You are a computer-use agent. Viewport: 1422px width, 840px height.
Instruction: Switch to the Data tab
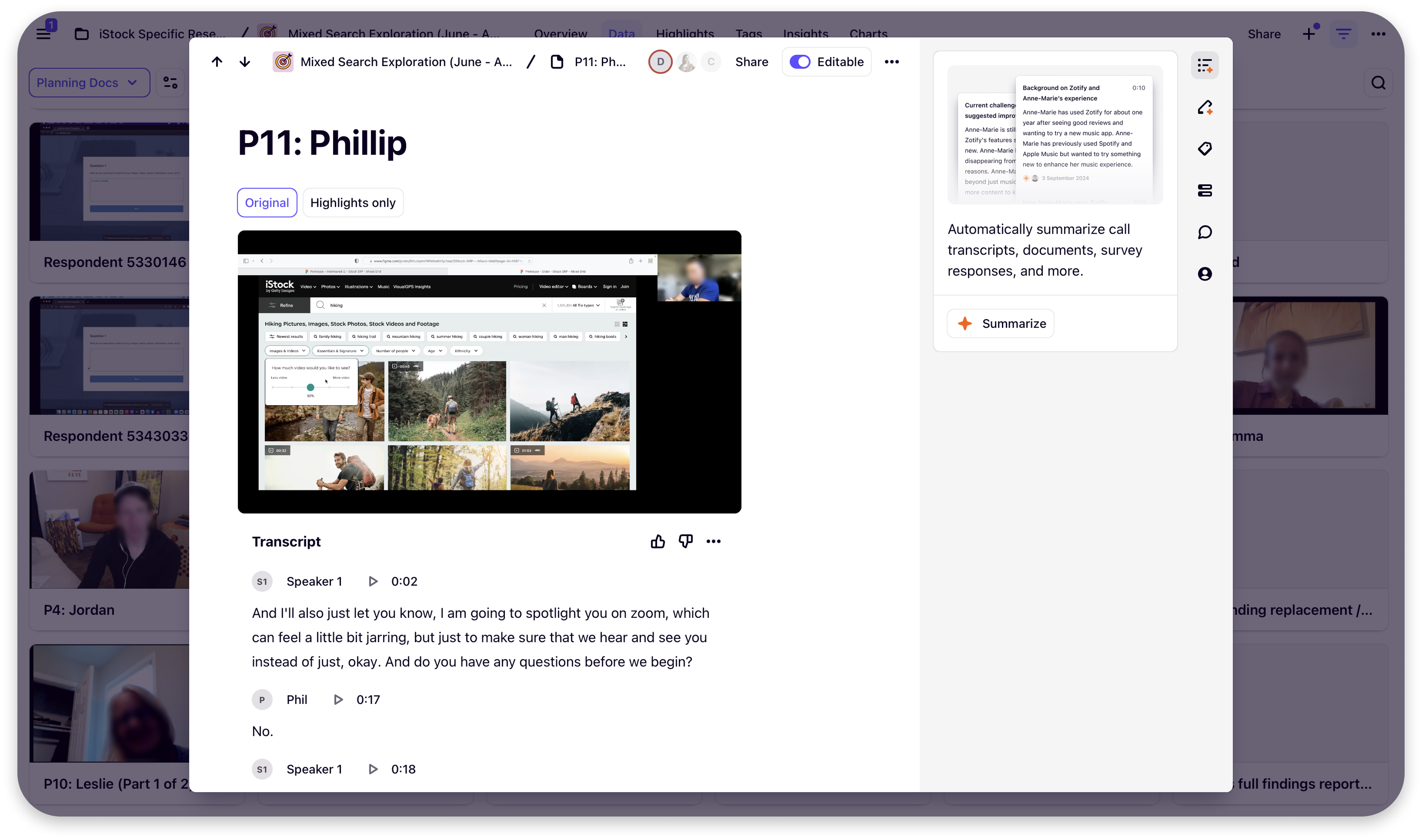coord(621,33)
